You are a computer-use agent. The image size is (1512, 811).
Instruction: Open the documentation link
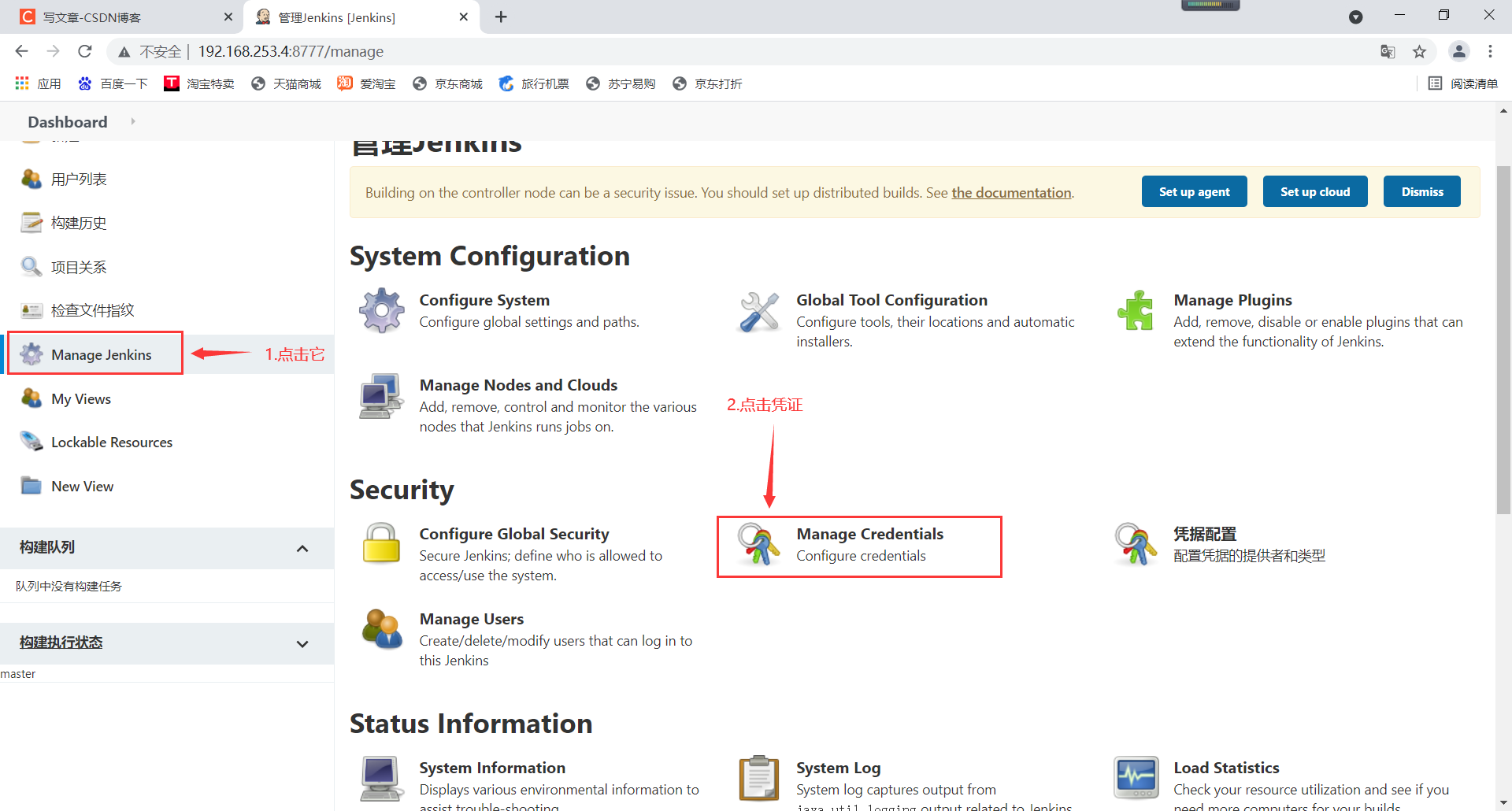point(1011,193)
